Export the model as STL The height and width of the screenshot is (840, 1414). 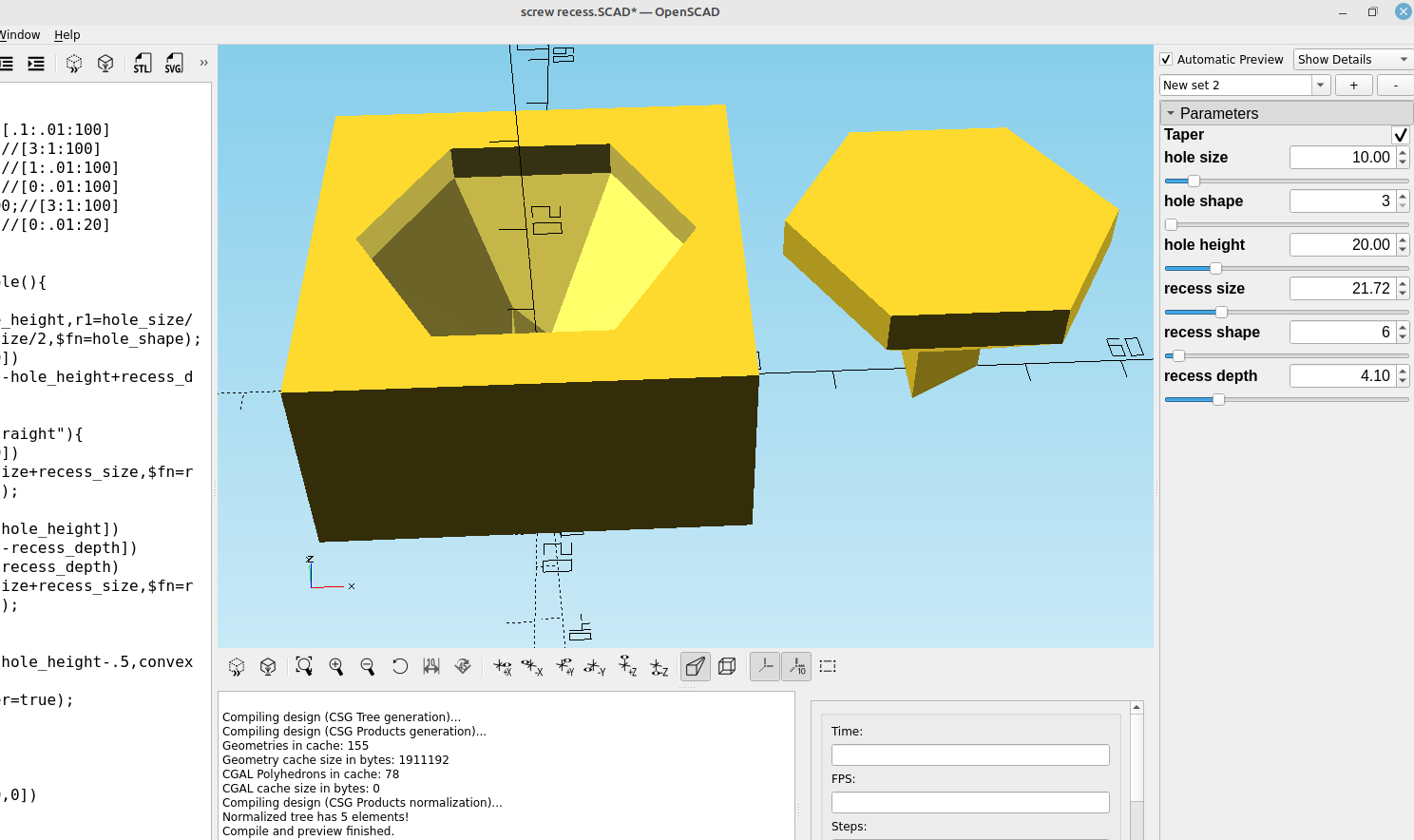pyautogui.click(x=142, y=63)
